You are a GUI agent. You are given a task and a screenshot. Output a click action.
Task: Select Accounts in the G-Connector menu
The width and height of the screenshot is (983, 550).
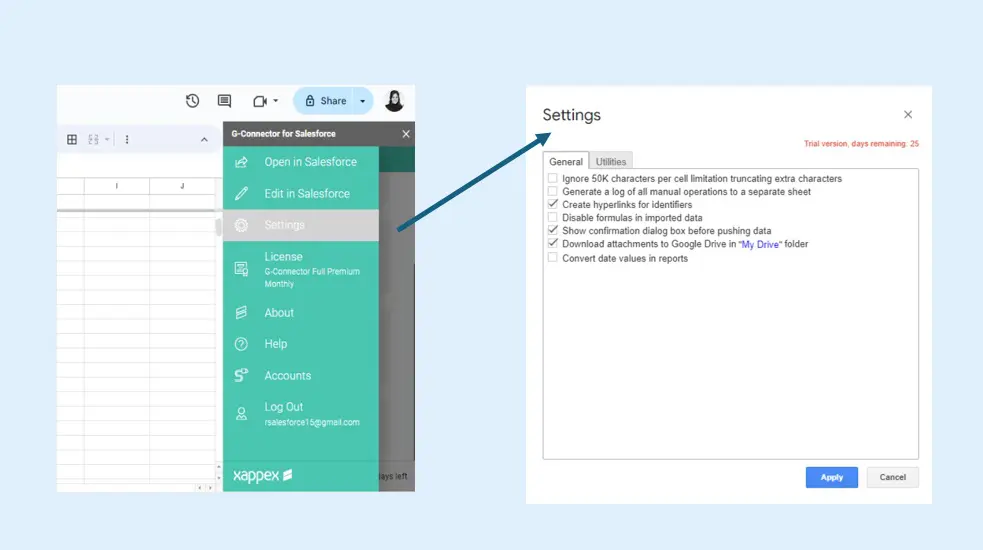tap(287, 375)
